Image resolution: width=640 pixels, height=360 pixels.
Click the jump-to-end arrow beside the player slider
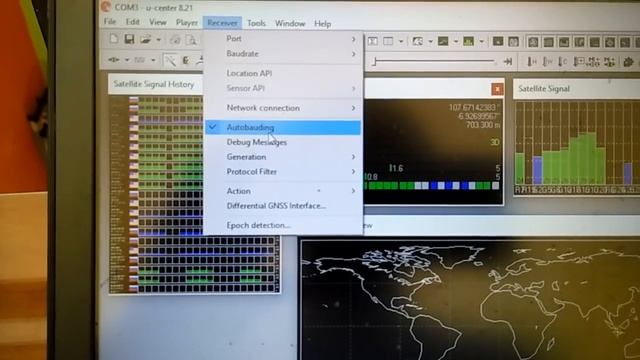coord(508,62)
